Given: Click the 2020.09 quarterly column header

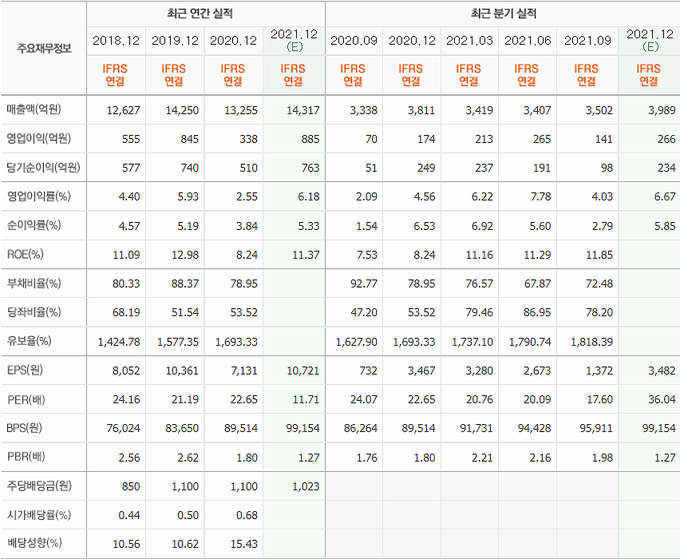Looking at the screenshot, I should pos(353,41).
